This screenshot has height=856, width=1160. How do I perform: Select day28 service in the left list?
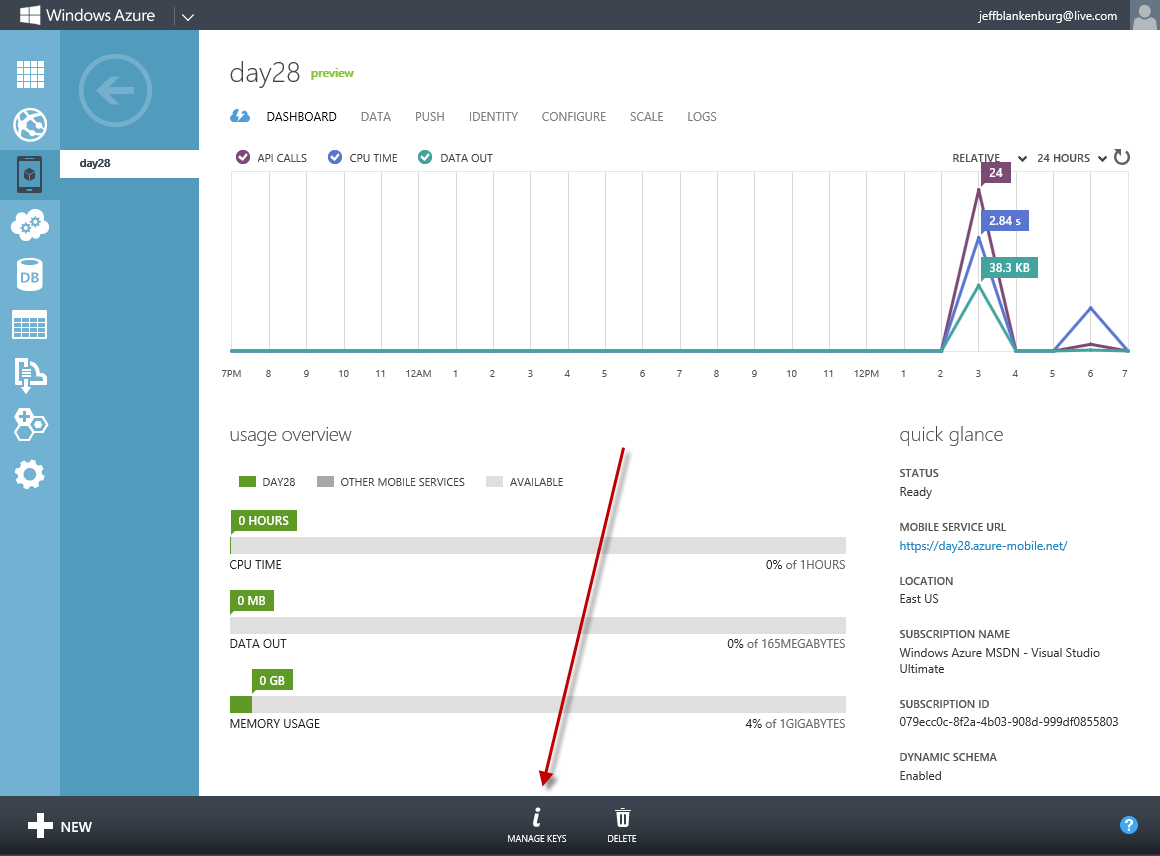point(95,163)
